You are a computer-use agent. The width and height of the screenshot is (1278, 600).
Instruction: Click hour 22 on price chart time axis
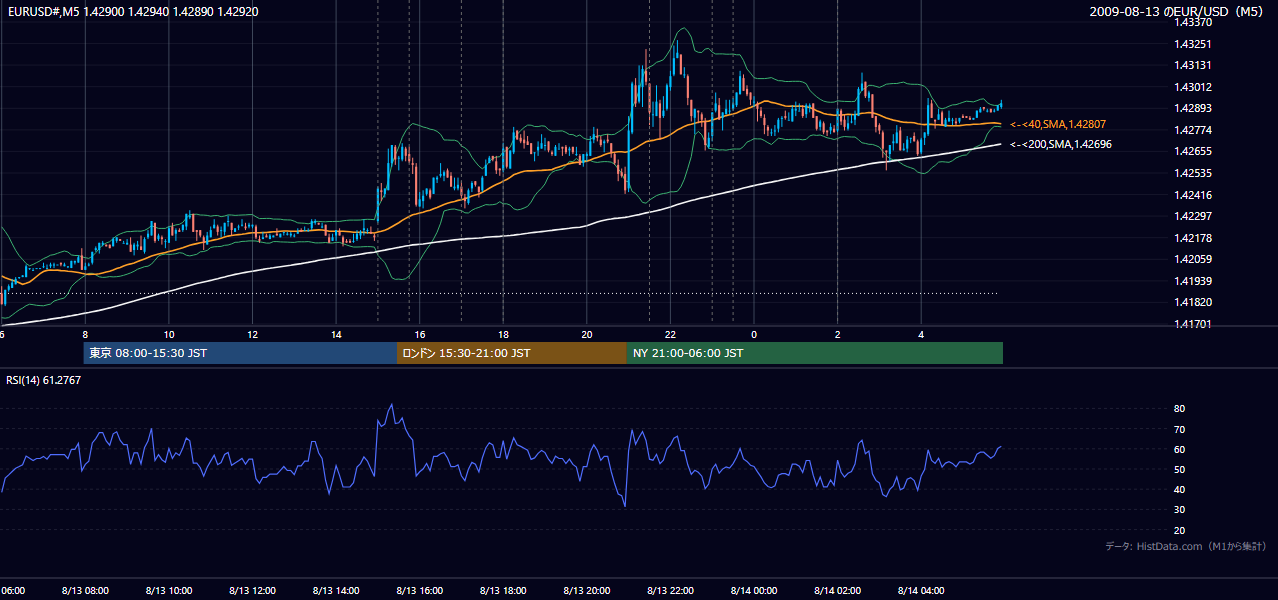tap(670, 334)
